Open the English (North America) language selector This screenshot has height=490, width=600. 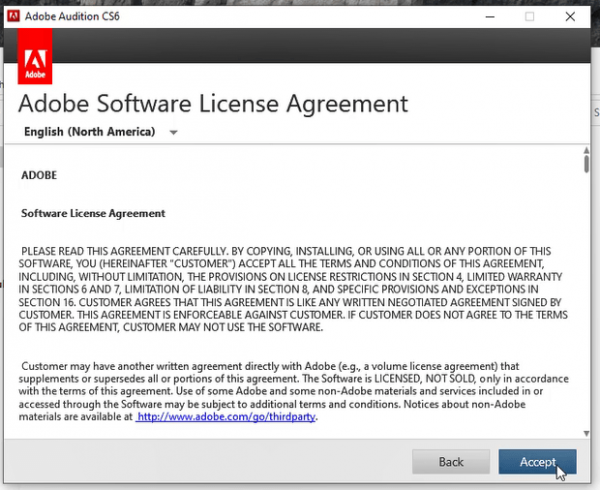click(x=100, y=132)
